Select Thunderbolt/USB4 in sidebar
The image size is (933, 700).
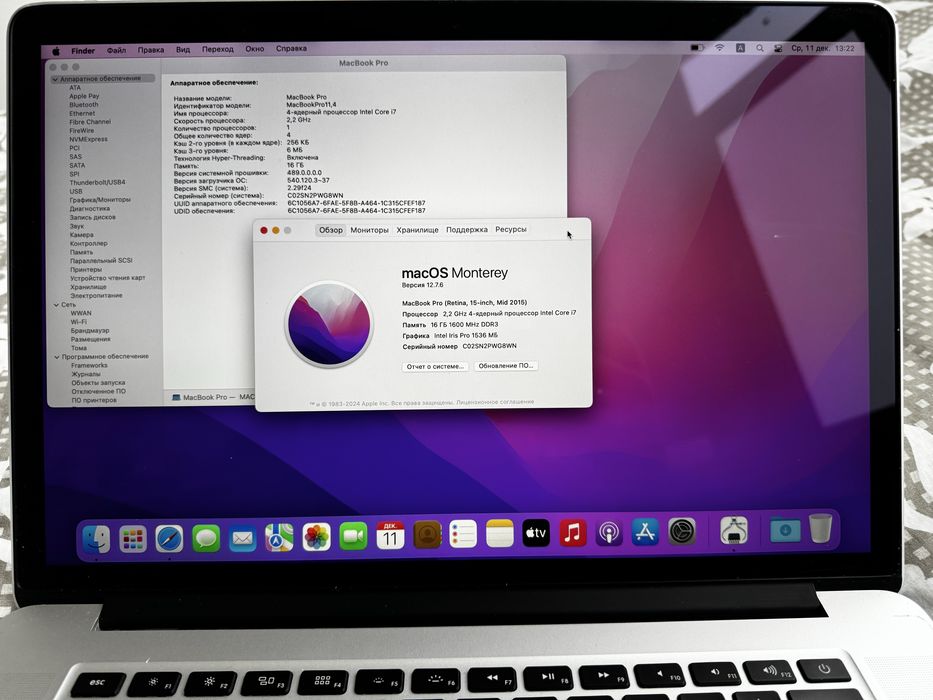pyautogui.click(x=97, y=183)
